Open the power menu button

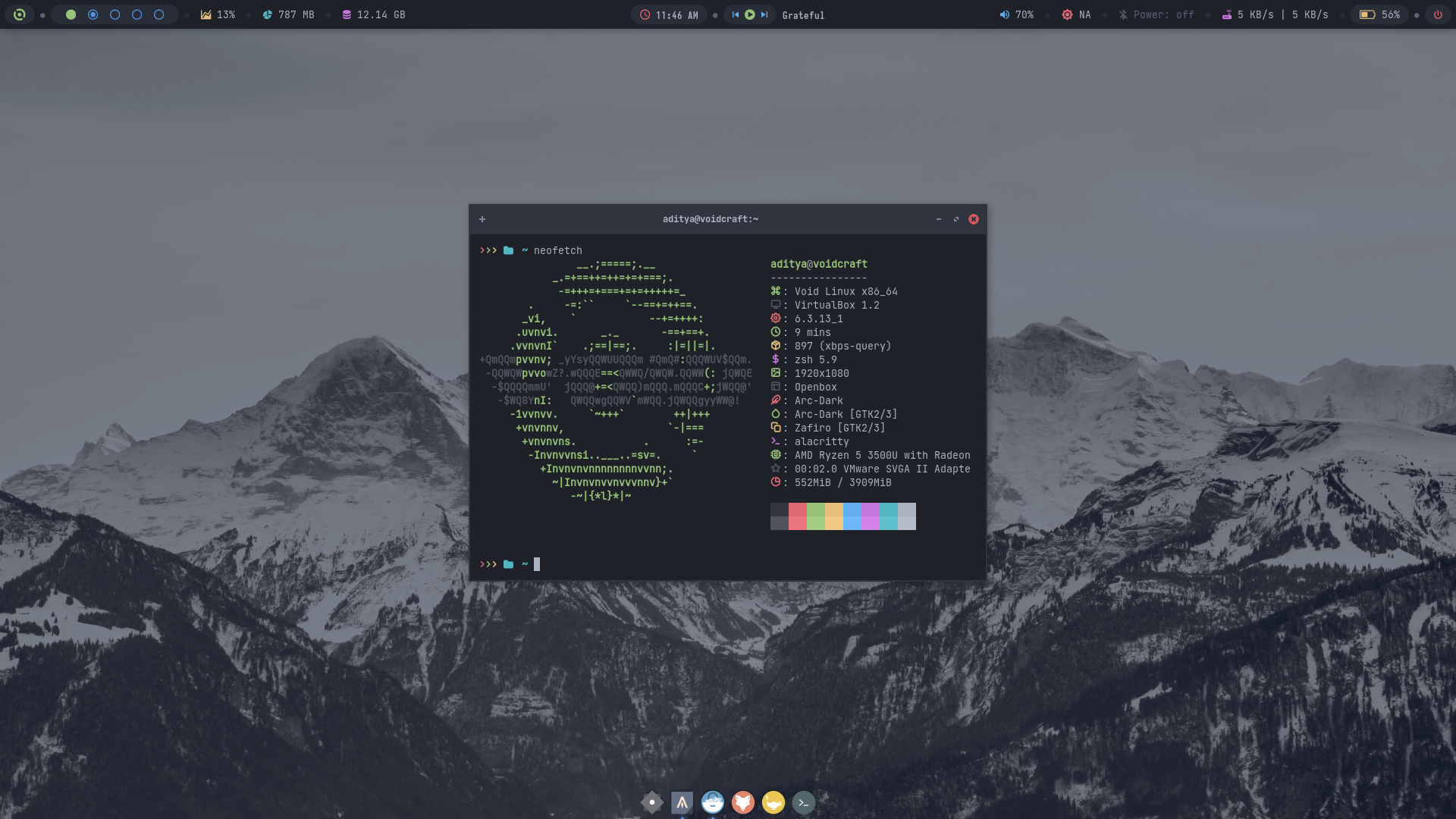[1438, 14]
